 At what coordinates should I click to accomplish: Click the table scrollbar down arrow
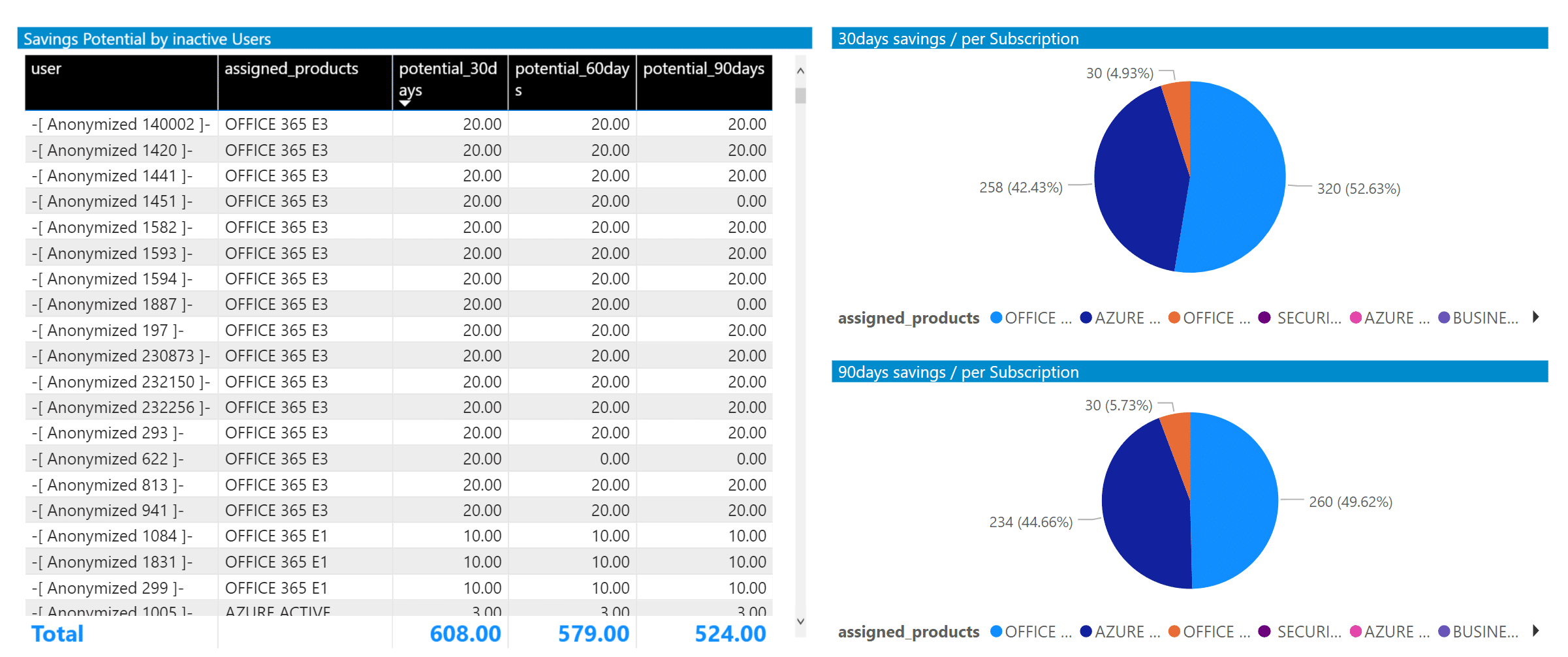point(800,622)
